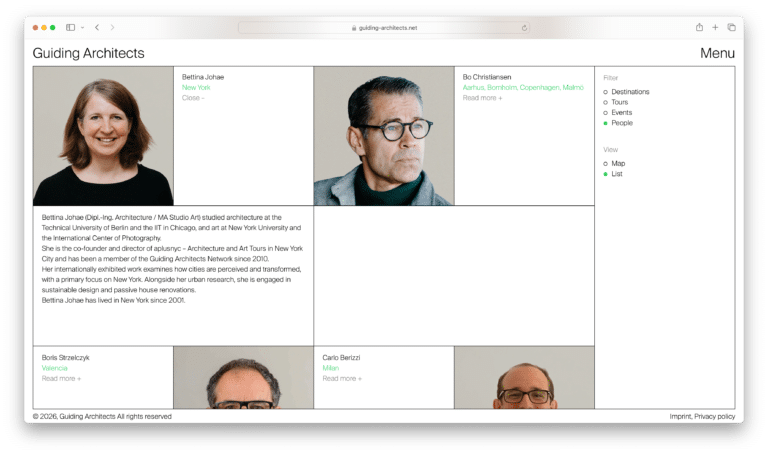Select the Destinations filter radio
This screenshot has width=768, height=455.
pyautogui.click(x=606, y=92)
